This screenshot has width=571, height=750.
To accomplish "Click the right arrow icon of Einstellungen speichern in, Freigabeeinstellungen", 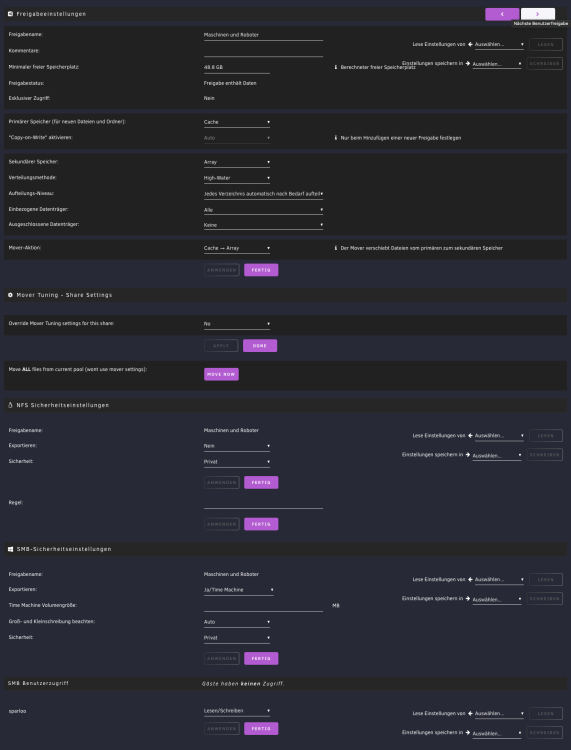I will pos(468,64).
